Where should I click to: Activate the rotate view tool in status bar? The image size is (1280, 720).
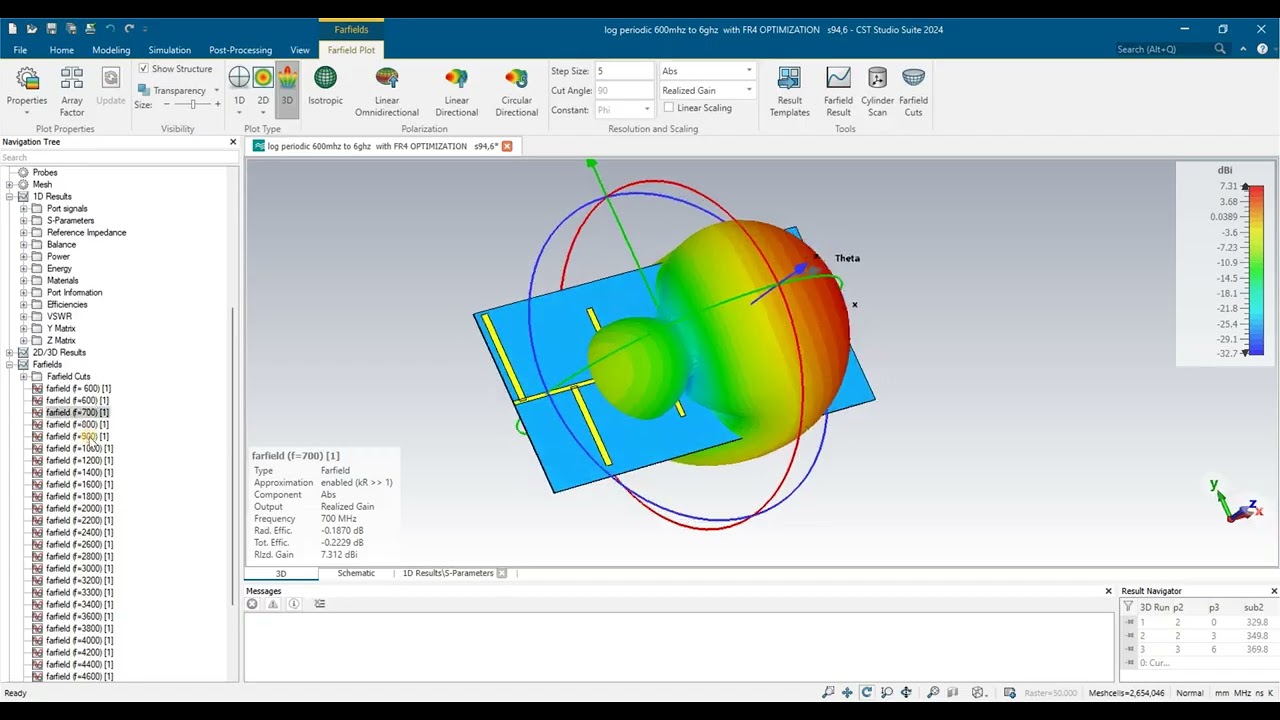867,692
